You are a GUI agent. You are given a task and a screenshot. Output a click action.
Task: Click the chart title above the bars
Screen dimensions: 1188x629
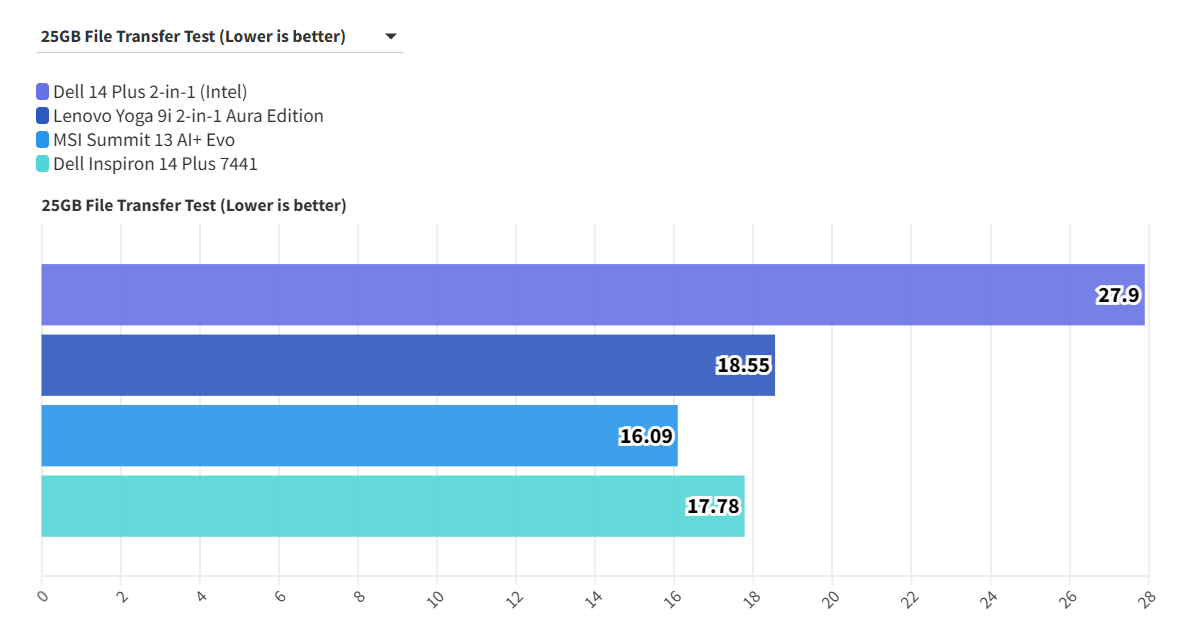click(x=194, y=206)
